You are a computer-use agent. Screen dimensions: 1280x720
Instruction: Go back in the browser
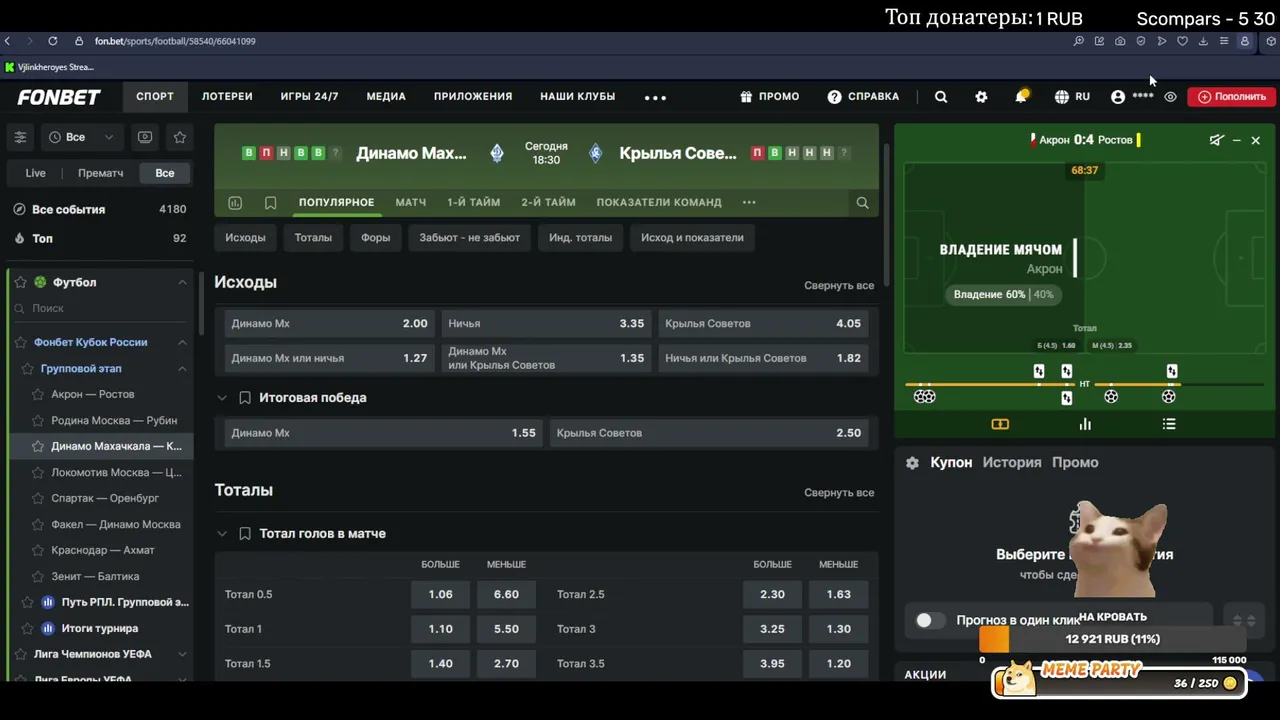click(8, 41)
